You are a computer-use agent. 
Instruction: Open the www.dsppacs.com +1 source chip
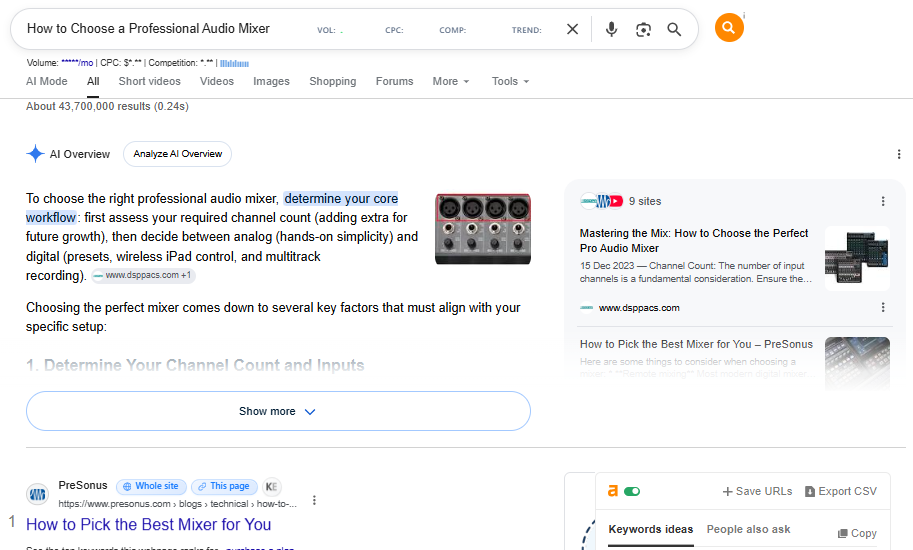[143, 275]
